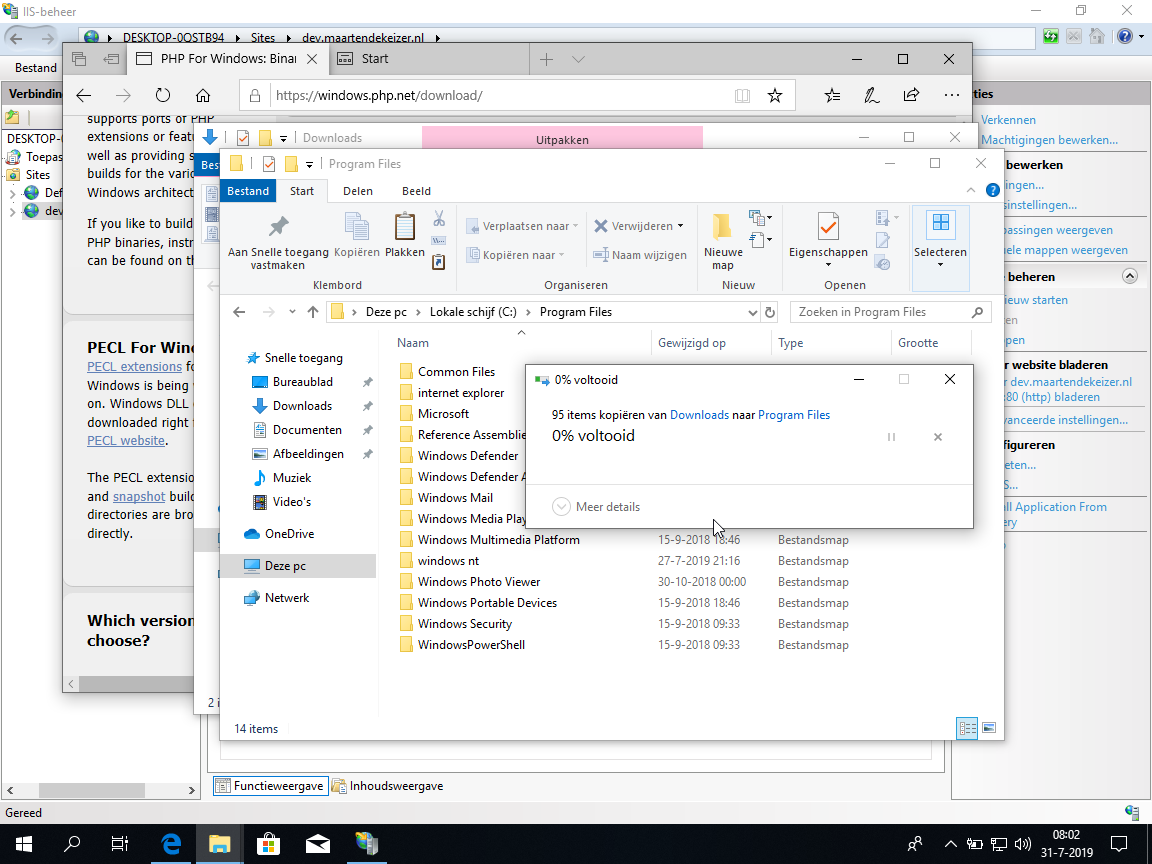Open recent locations dropdown arrow
Viewport: 1152px width, 864px height.
[292, 312]
